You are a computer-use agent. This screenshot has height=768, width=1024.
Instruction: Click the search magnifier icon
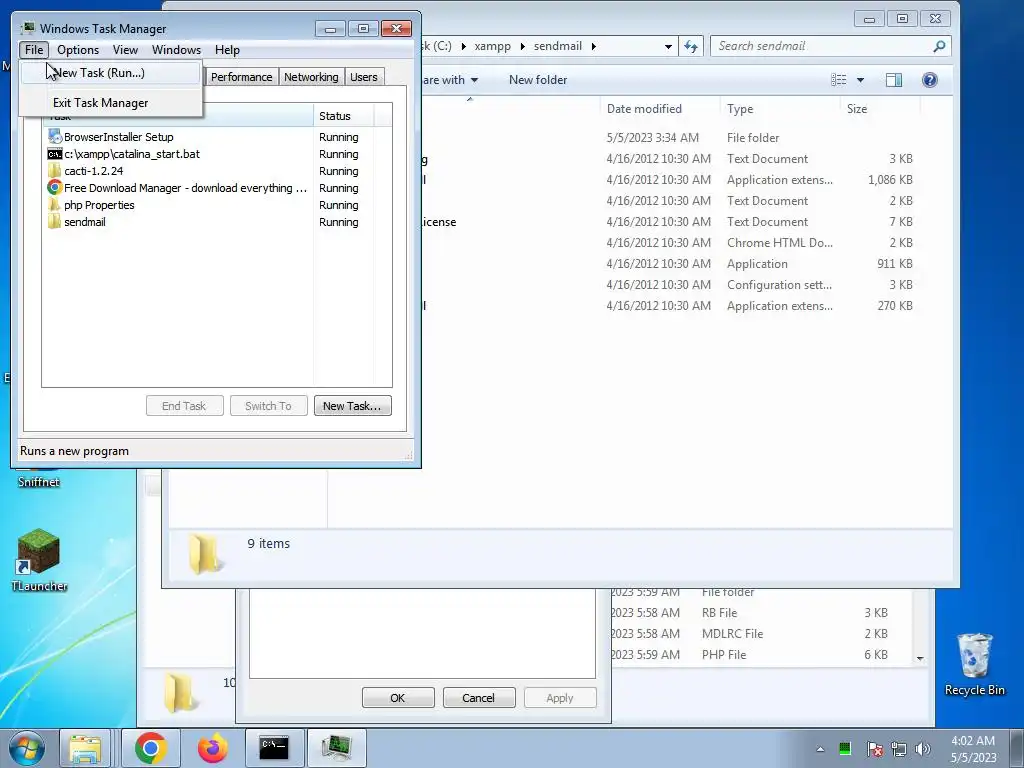(x=939, y=46)
